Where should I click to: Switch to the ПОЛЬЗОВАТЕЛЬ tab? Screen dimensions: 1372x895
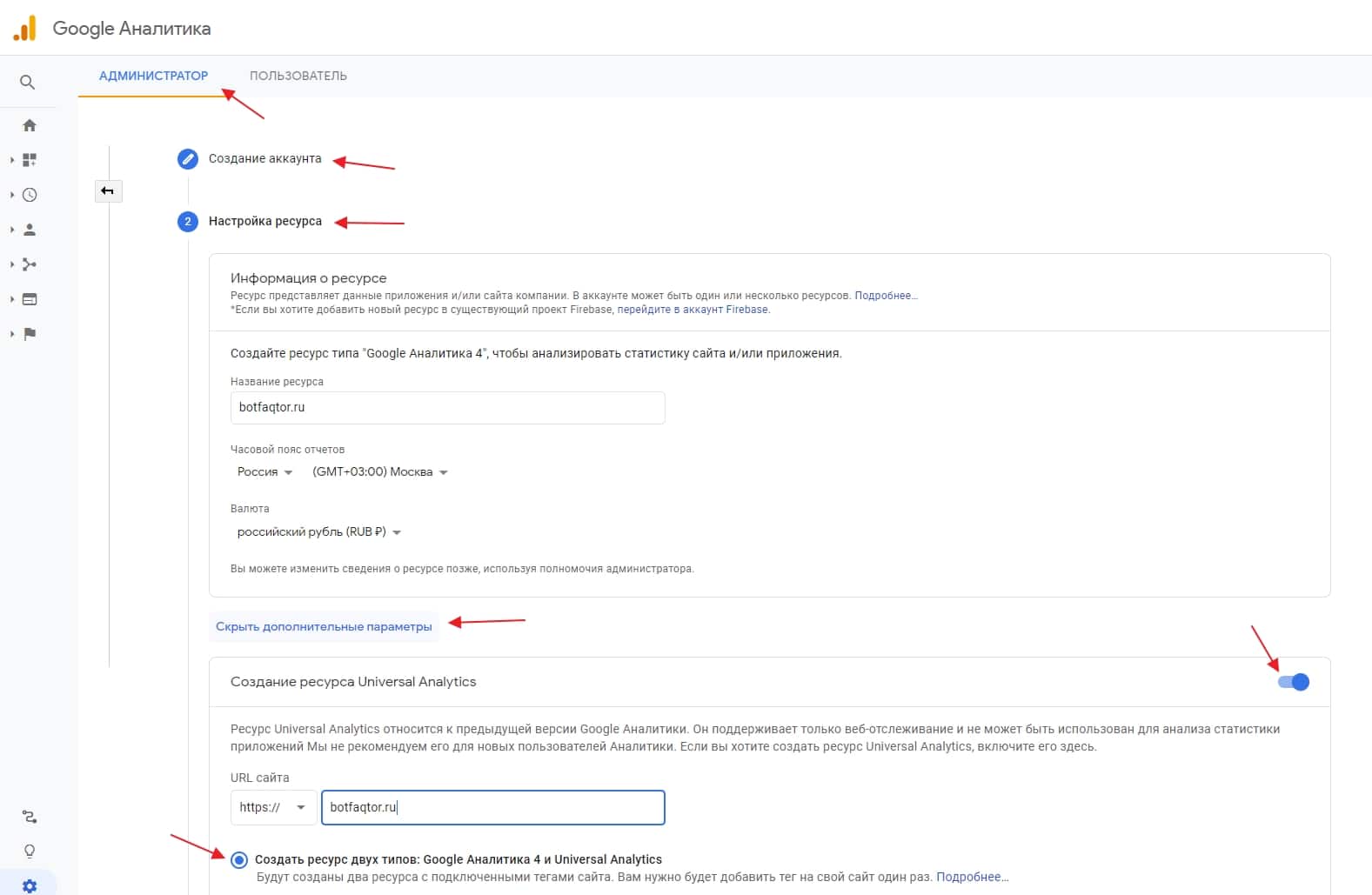pyautogui.click(x=298, y=76)
